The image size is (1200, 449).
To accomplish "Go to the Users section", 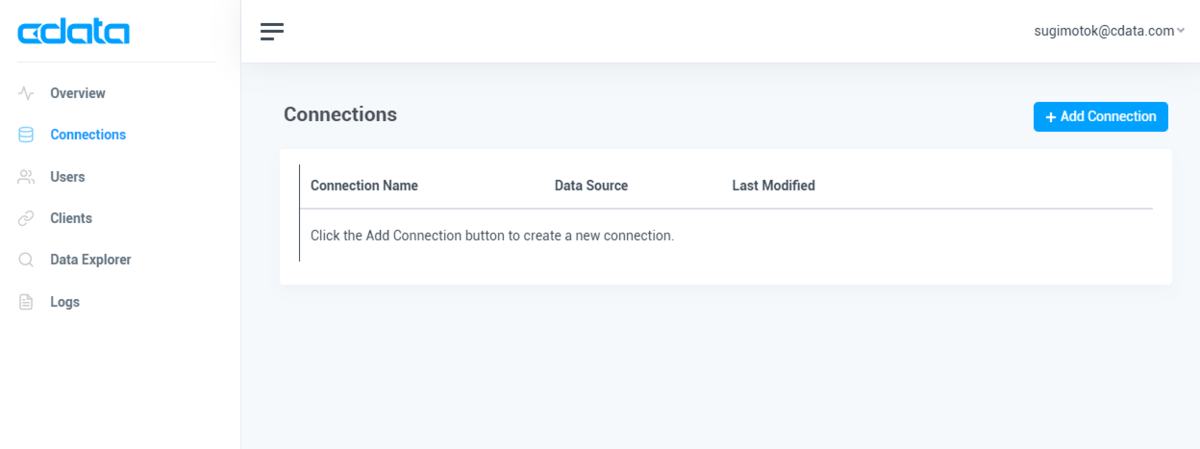I will (x=67, y=177).
